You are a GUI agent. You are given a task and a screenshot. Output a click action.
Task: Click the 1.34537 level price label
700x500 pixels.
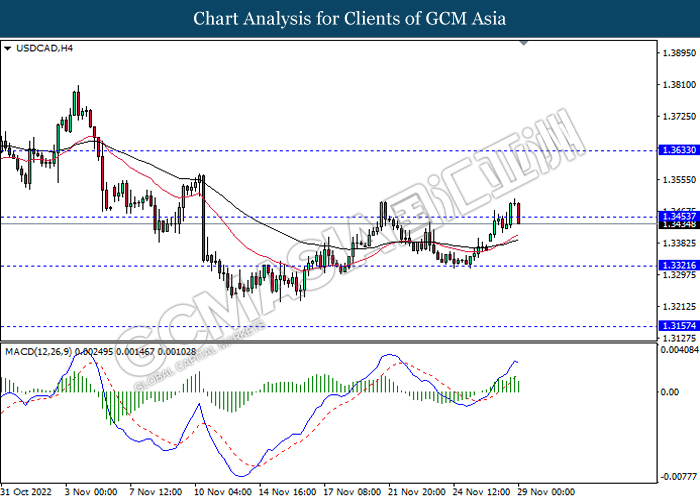[679, 217]
